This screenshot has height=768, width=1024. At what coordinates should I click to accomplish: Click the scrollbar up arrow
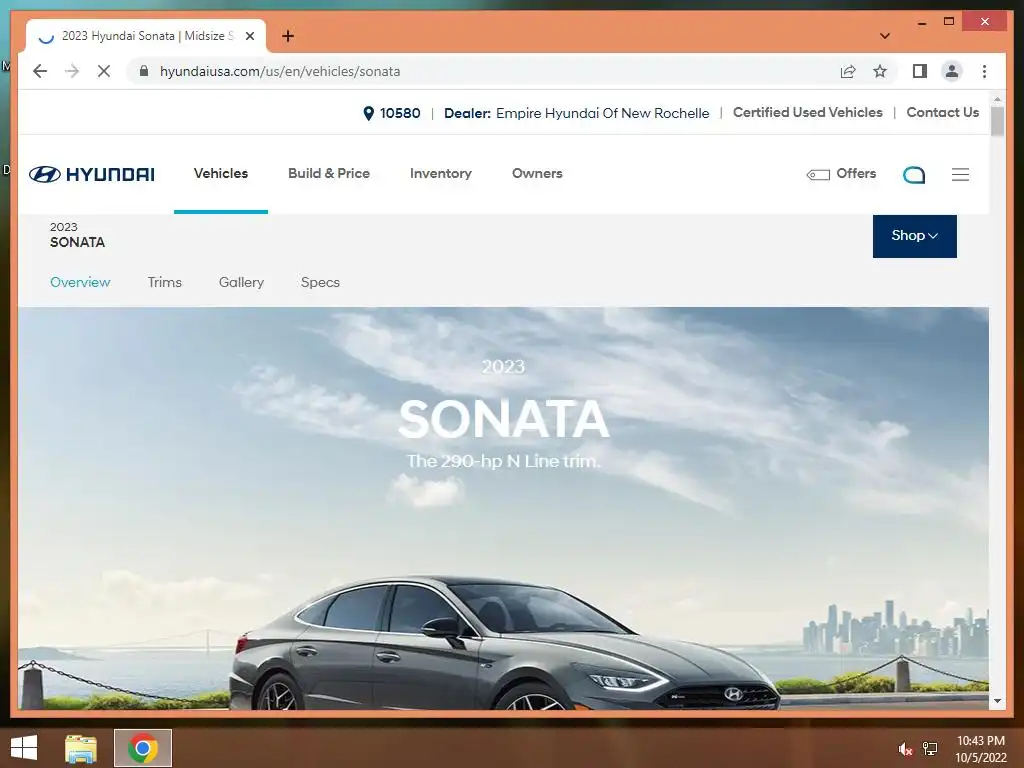tap(997, 99)
